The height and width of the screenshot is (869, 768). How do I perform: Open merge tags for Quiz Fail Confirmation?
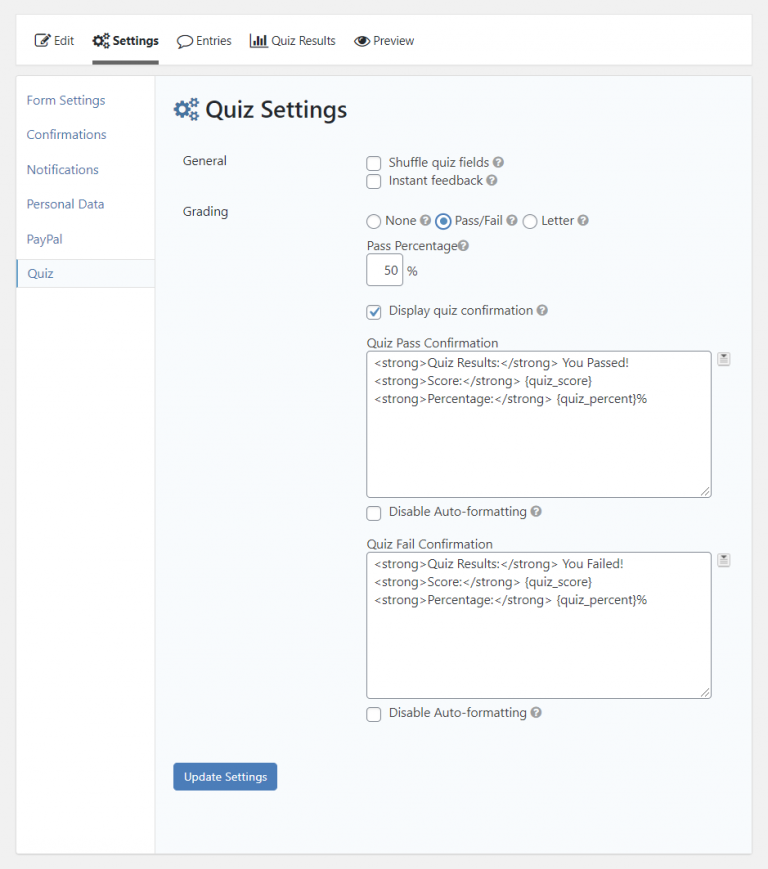[x=723, y=559]
